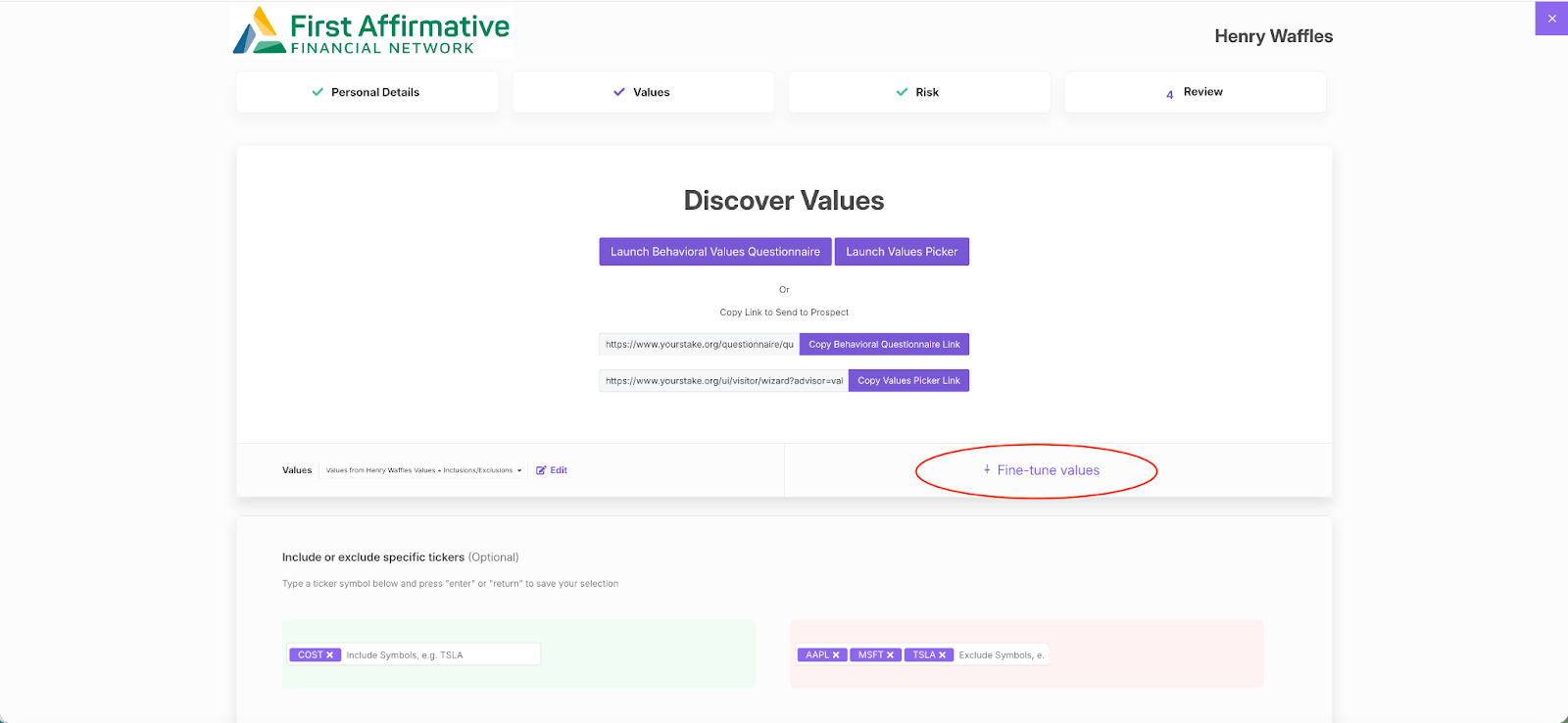
Task: Remove the COST ticker tag
Action: click(330, 655)
